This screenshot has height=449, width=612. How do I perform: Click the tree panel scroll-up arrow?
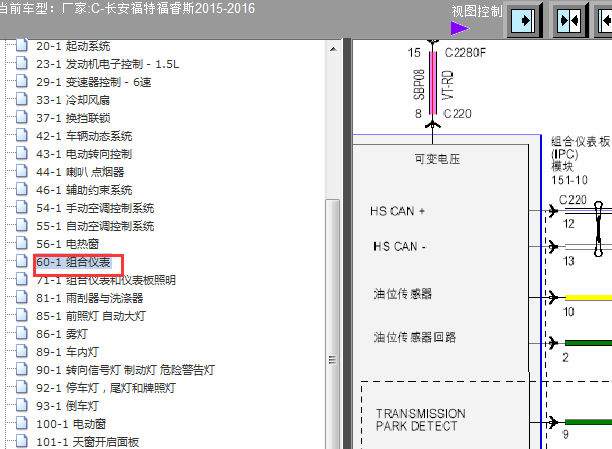(x=333, y=49)
